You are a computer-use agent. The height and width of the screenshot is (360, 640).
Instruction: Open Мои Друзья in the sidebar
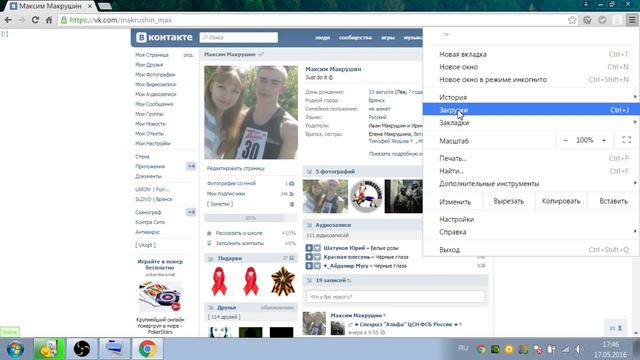[x=149, y=64]
